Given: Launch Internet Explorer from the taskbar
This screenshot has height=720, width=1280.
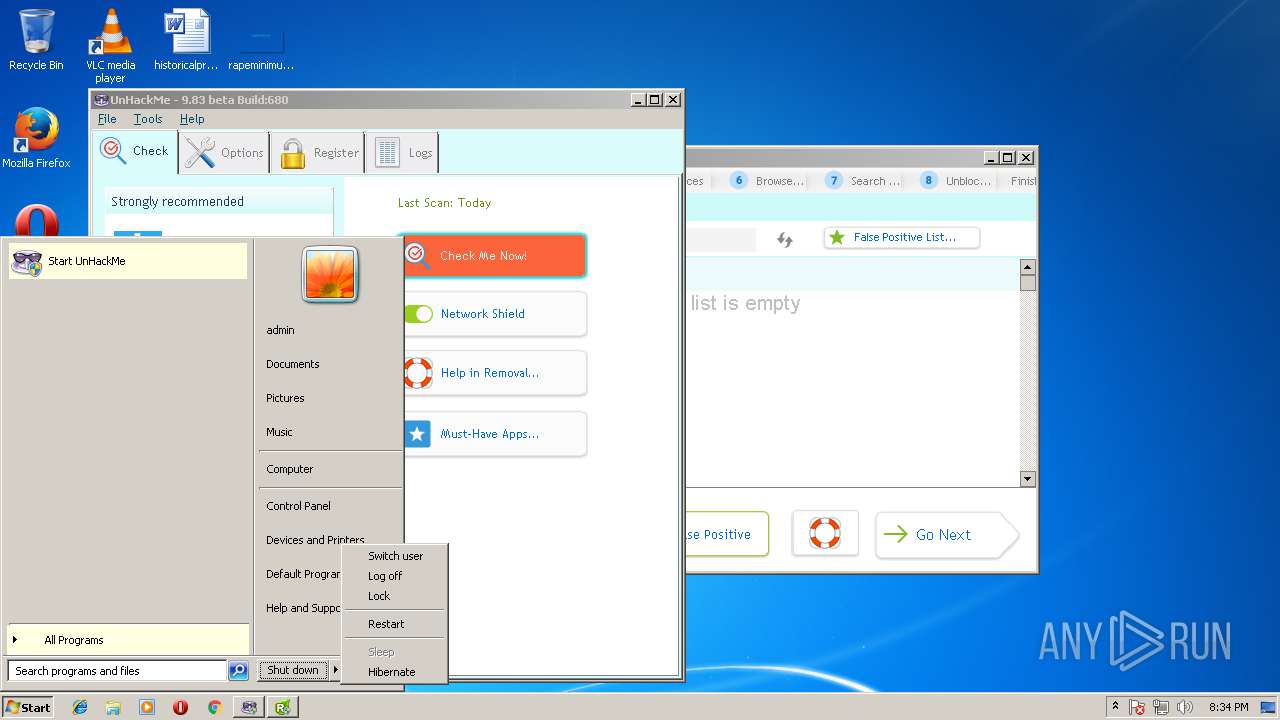Looking at the screenshot, I should (x=80, y=707).
